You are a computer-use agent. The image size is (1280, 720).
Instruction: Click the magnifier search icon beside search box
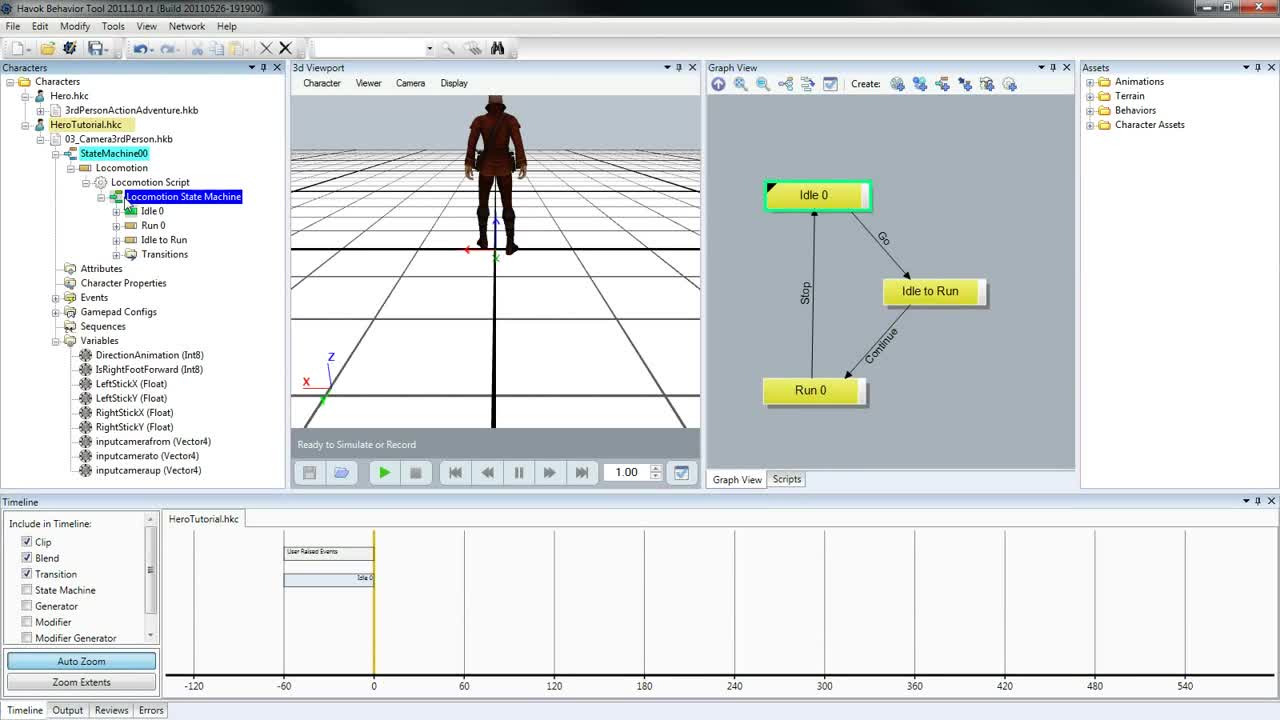[448, 48]
